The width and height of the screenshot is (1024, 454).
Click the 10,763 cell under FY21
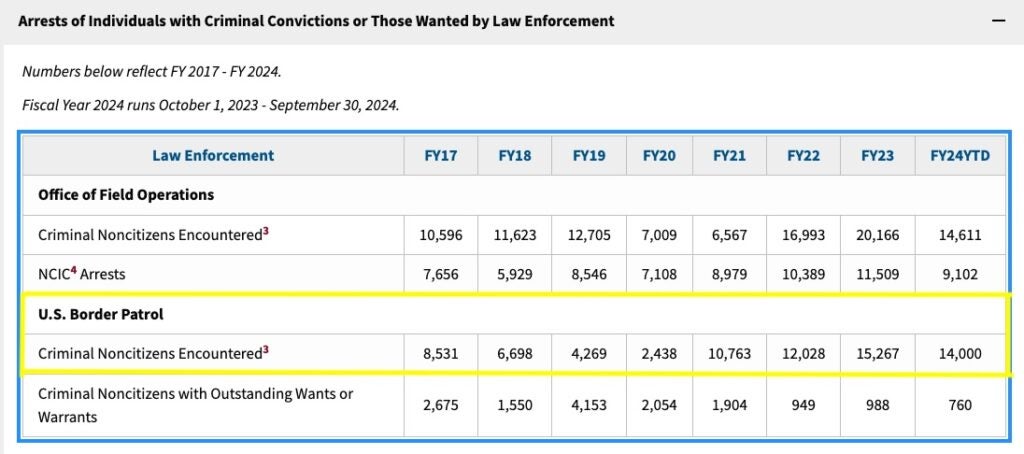tap(730, 352)
